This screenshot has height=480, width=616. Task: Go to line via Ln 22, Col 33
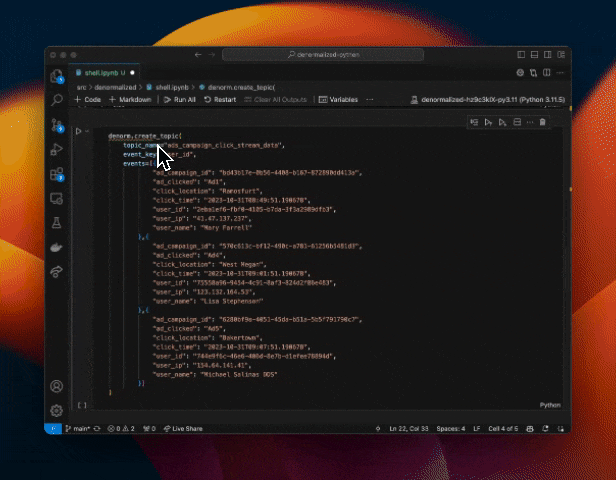click(x=409, y=429)
